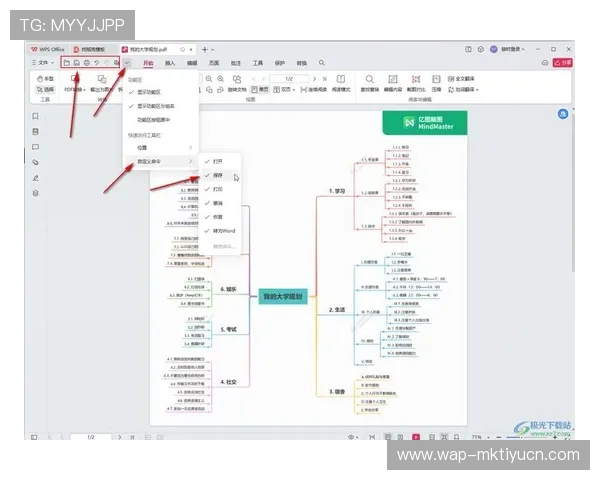
Task: Toggle 转为Word in the custom commands submenu
Action: (224, 231)
